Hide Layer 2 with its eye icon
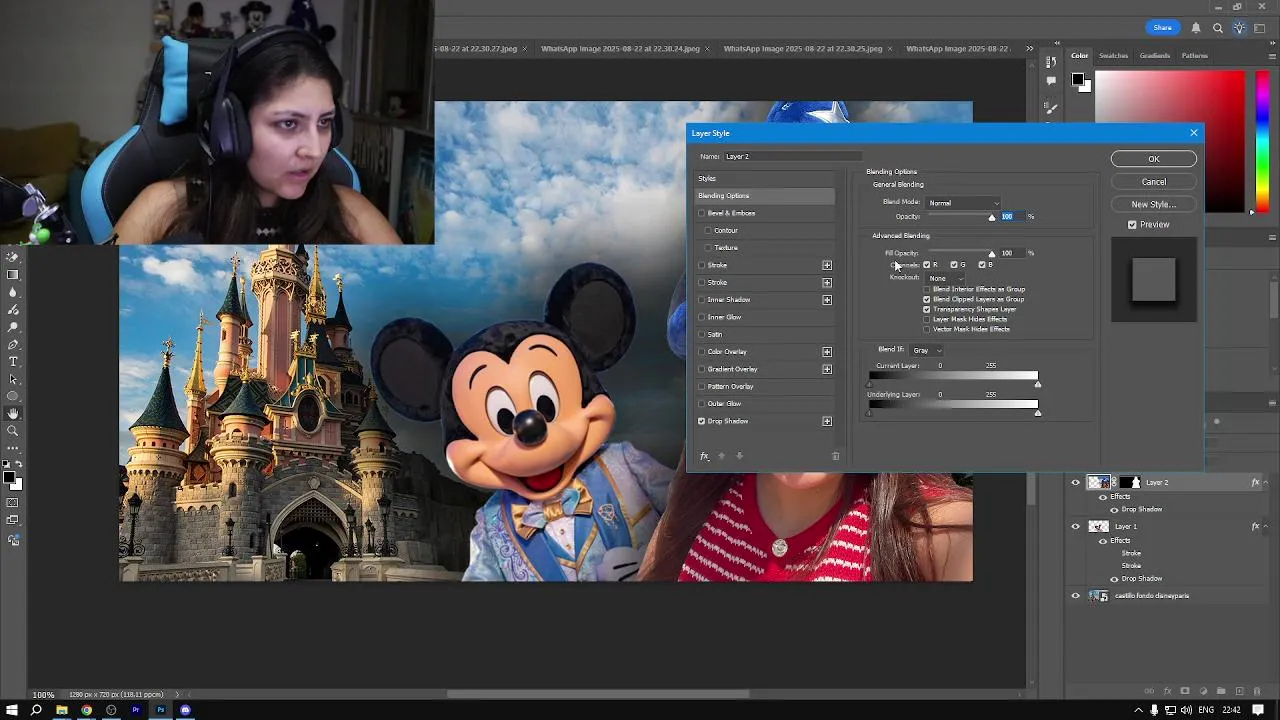This screenshot has height=720, width=1280. coord(1076,482)
